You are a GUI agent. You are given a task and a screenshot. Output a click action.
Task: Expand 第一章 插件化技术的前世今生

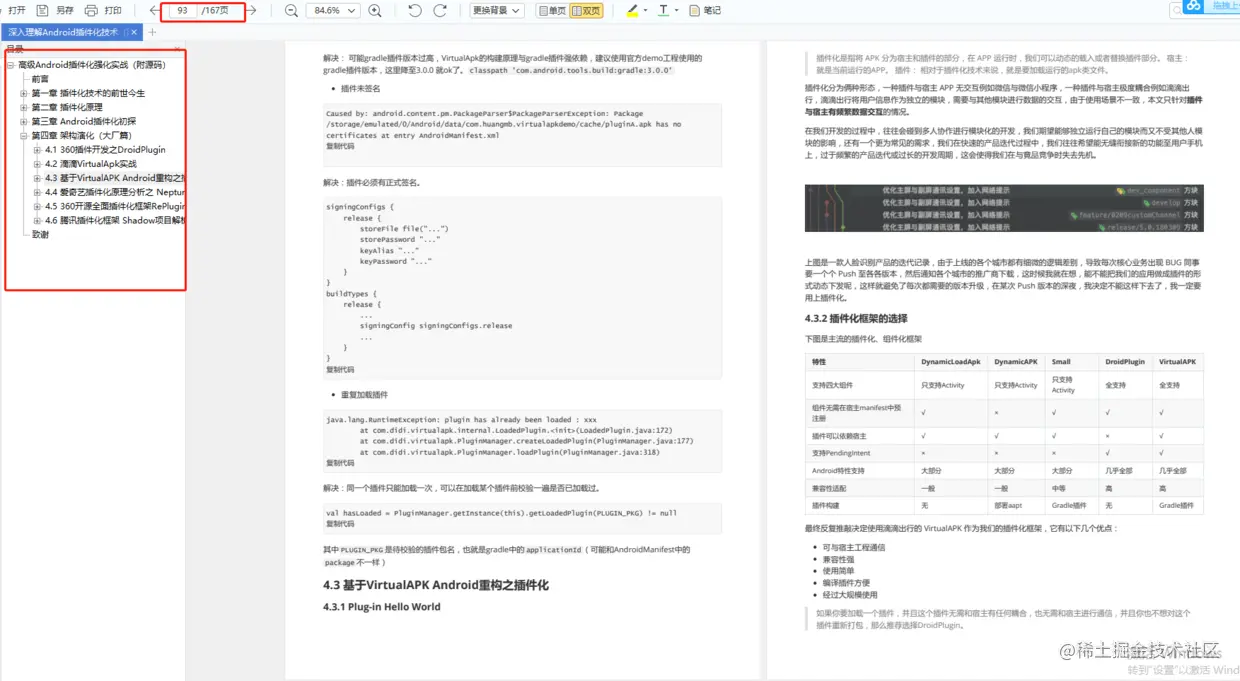coord(24,93)
